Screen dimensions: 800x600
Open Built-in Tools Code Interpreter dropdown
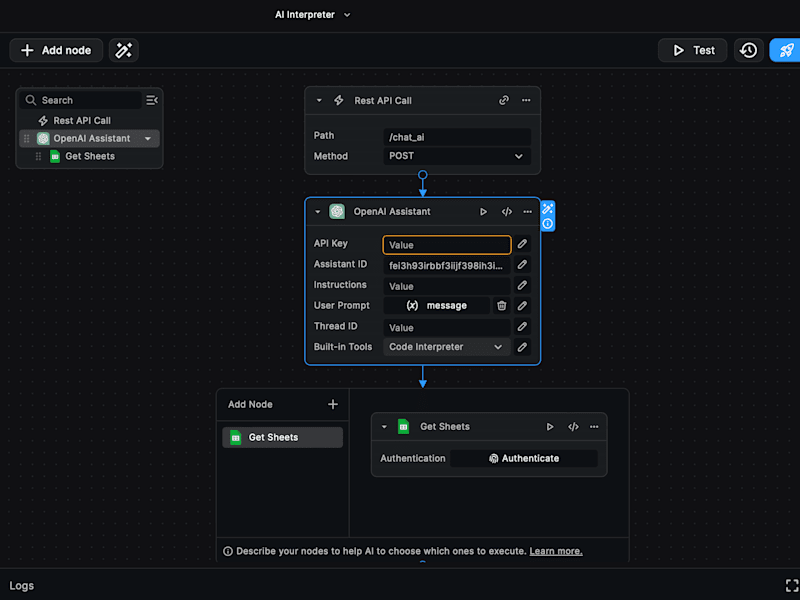pos(446,347)
